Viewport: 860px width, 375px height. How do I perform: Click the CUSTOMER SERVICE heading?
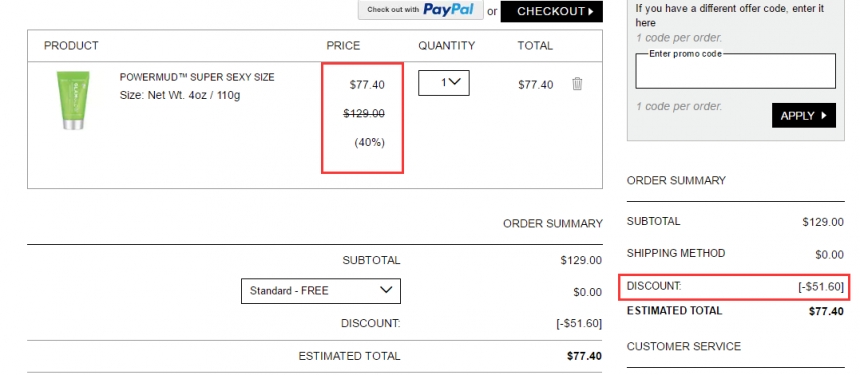[683, 346]
